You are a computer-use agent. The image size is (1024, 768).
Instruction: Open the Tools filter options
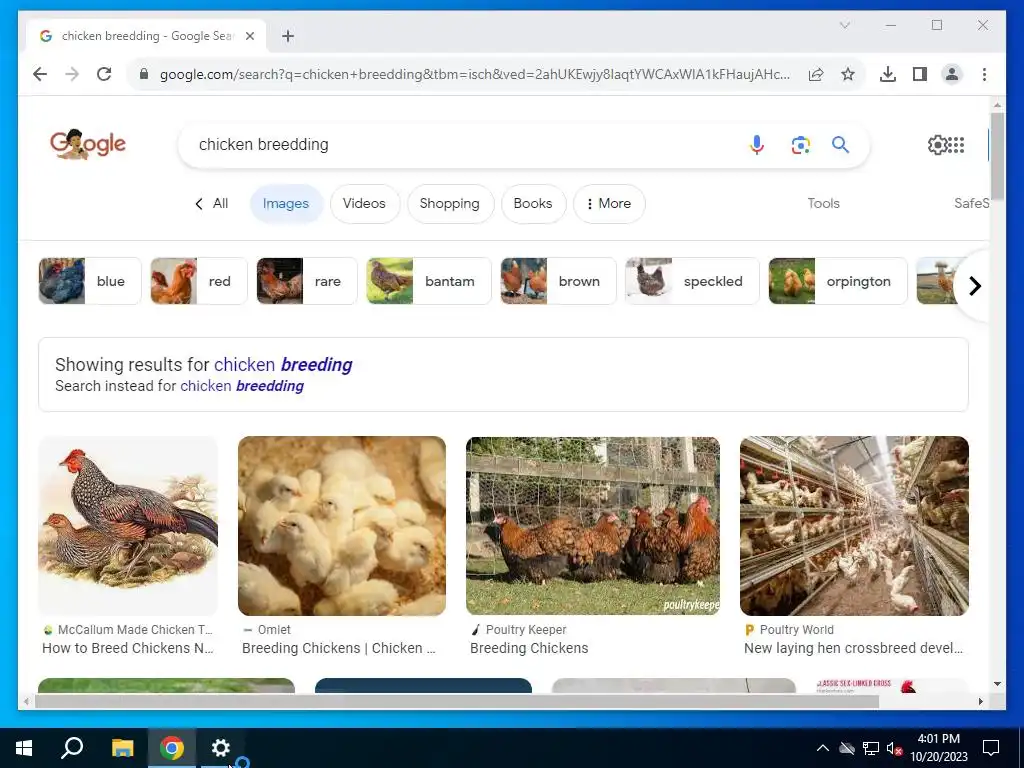click(823, 204)
